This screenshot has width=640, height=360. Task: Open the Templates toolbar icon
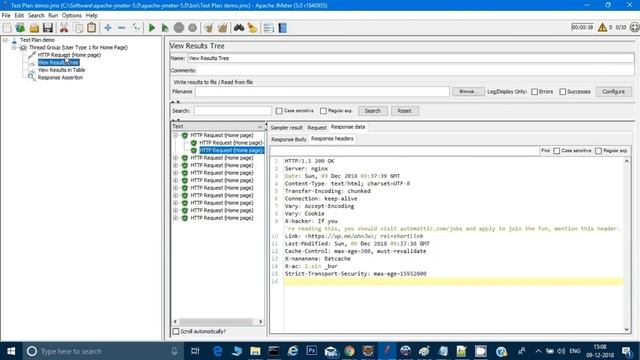coord(20,28)
